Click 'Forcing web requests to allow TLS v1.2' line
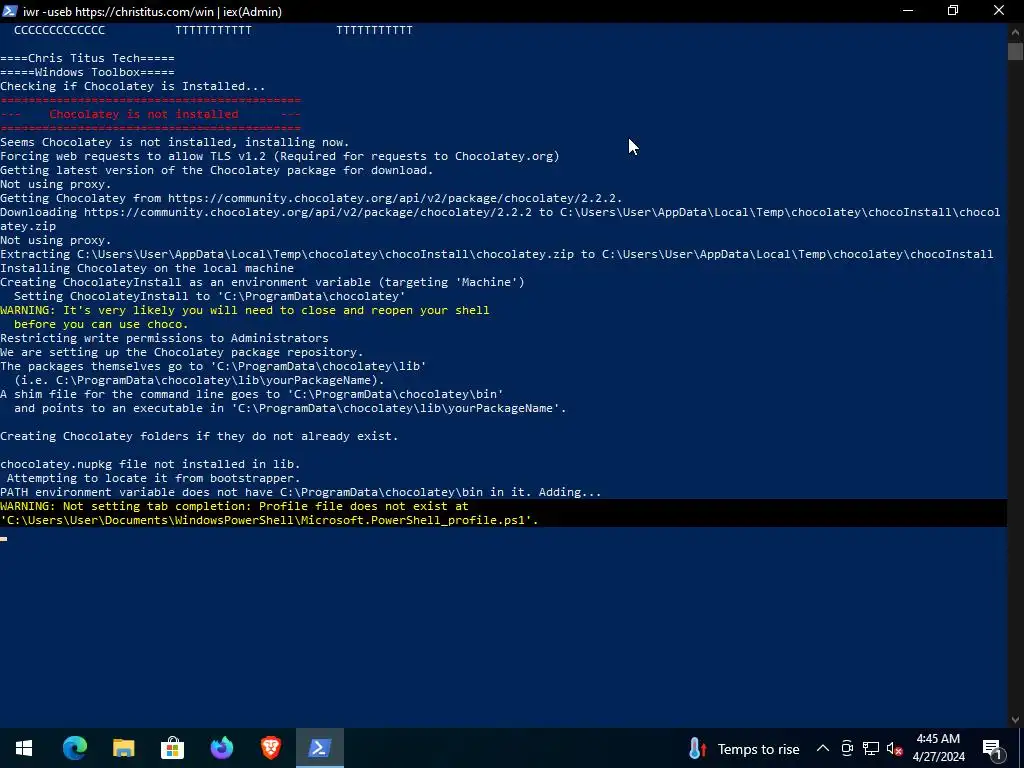The image size is (1024, 768). coord(280,156)
